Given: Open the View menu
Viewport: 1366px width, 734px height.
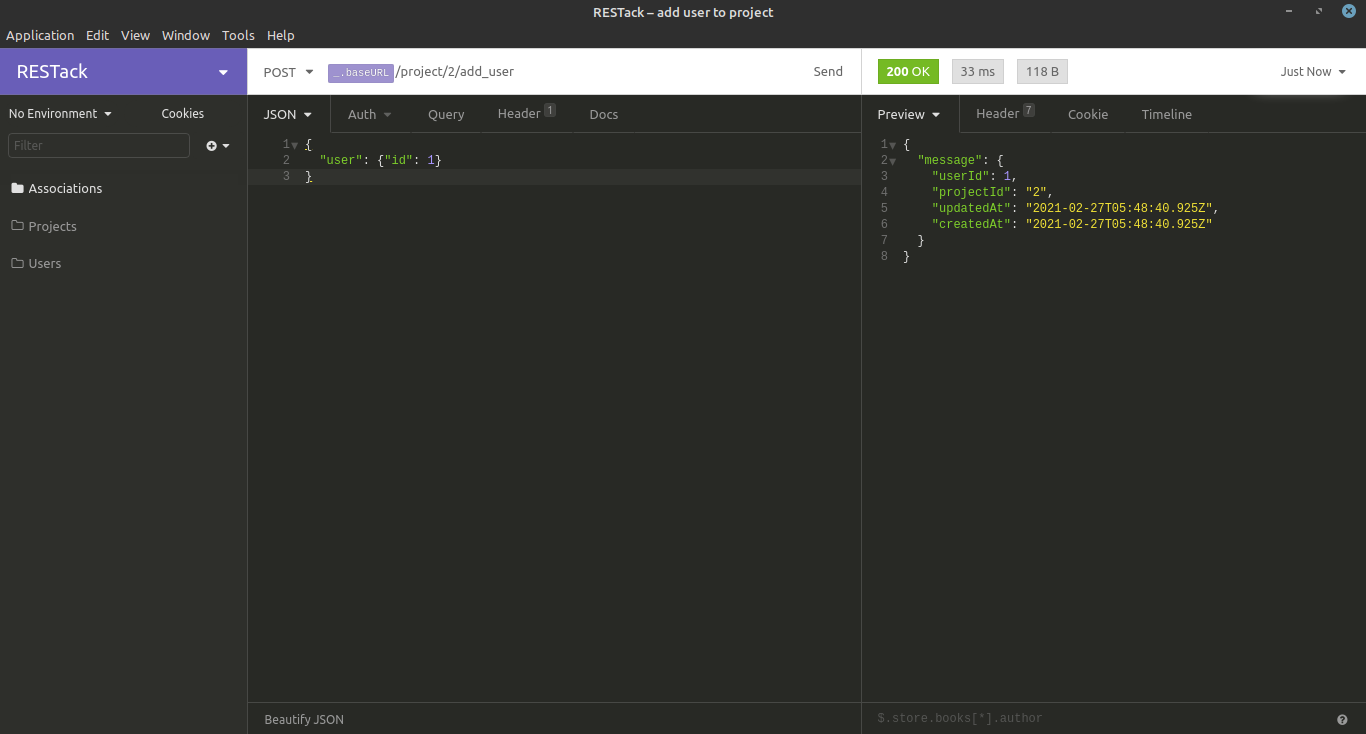Looking at the screenshot, I should tap(135, 35).
